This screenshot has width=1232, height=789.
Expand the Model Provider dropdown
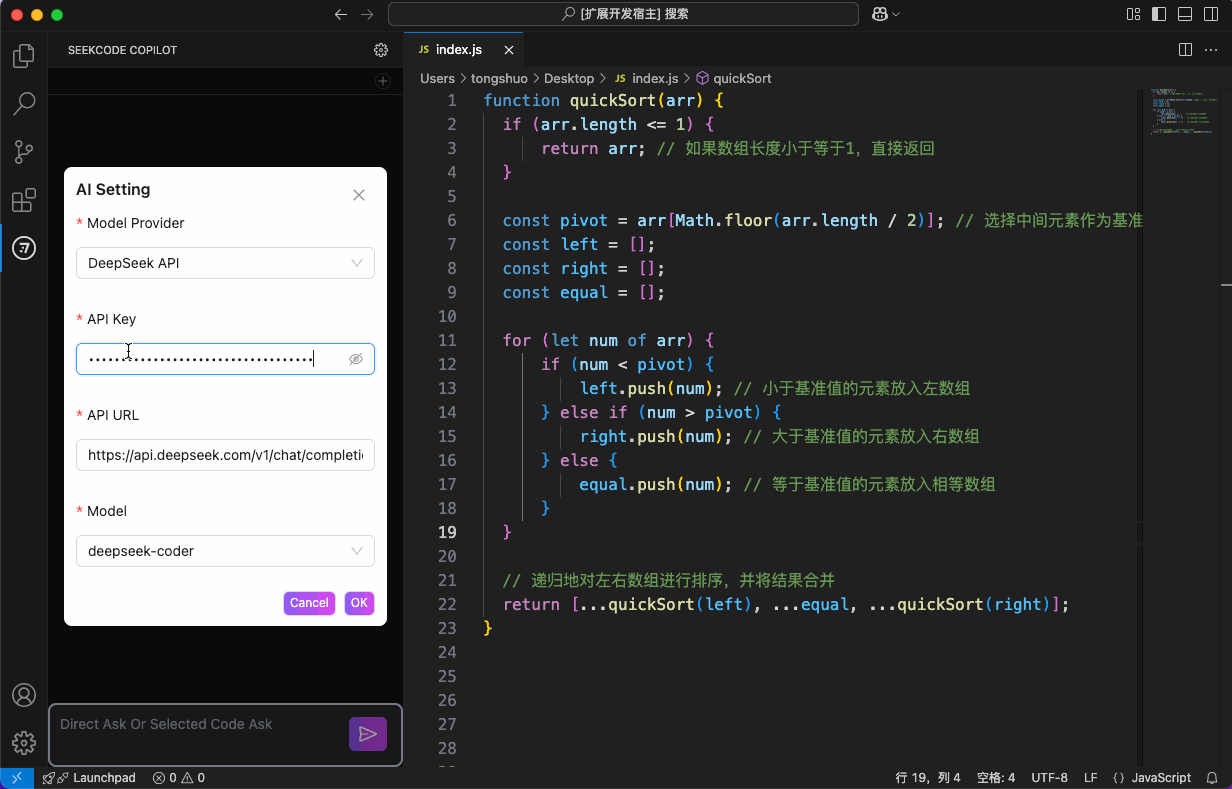tap(225, 263)
